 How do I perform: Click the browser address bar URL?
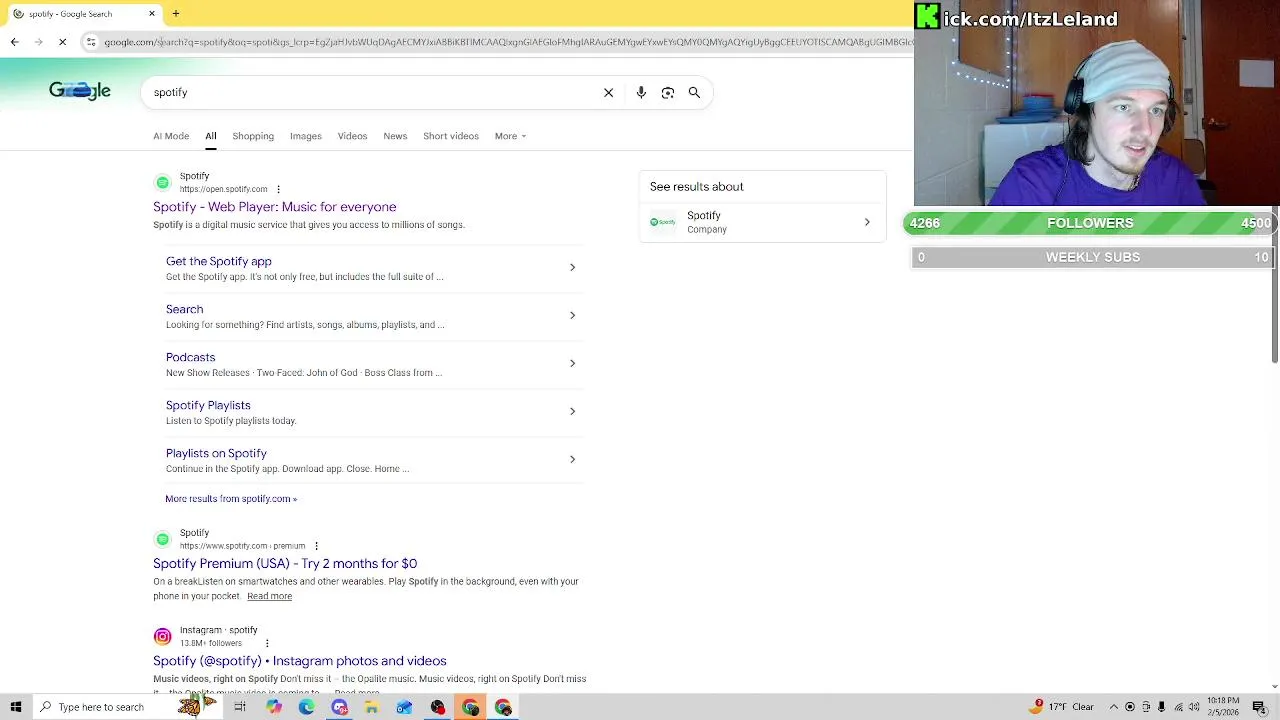[x=508, y=42]
